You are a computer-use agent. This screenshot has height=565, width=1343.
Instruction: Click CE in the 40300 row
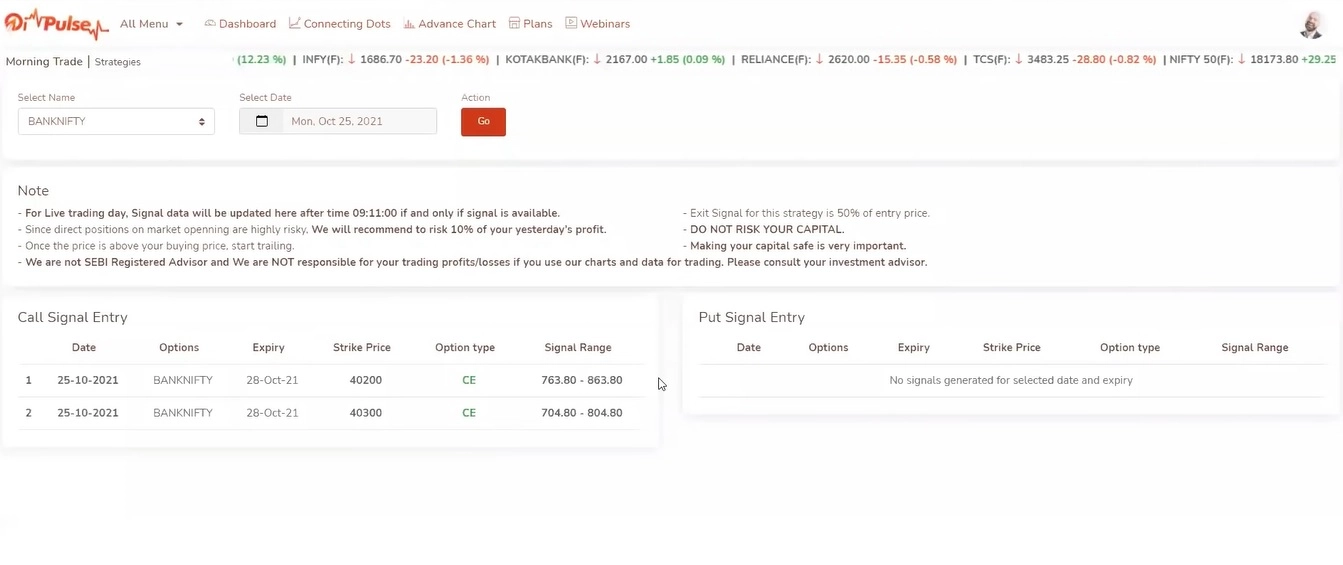coord(469,413)
